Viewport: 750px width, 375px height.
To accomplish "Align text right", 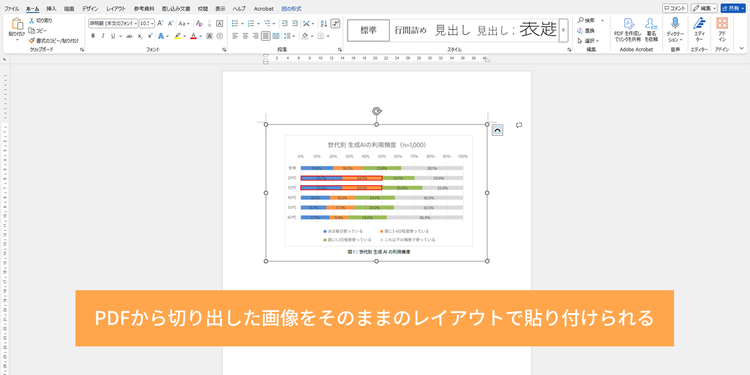I will coord(255,36).
